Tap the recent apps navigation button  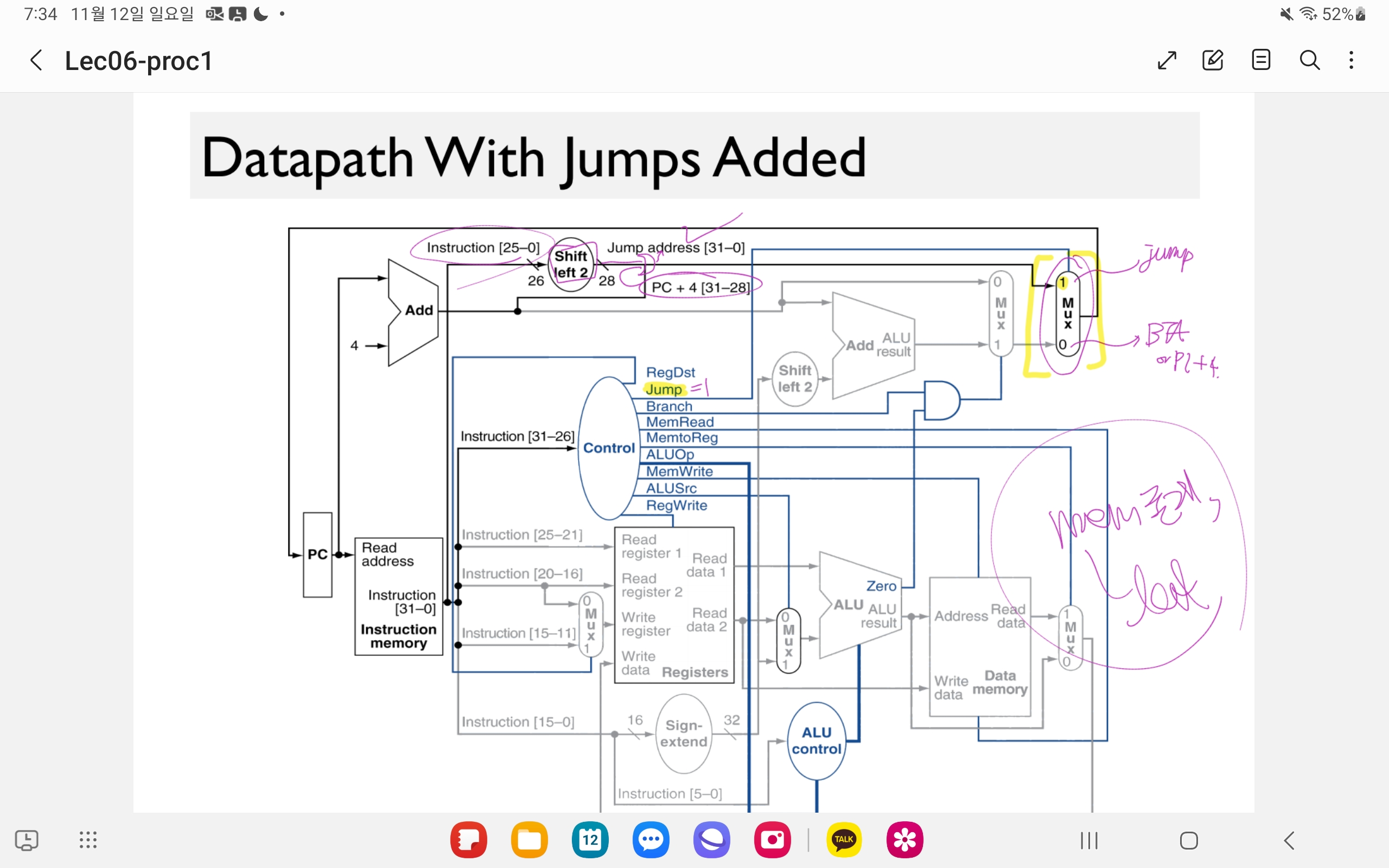click(x=1089, y=840)
